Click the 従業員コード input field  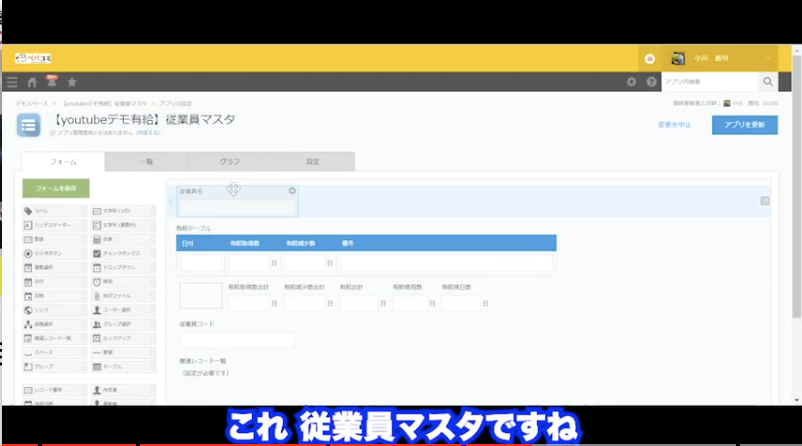coord(237,340)
